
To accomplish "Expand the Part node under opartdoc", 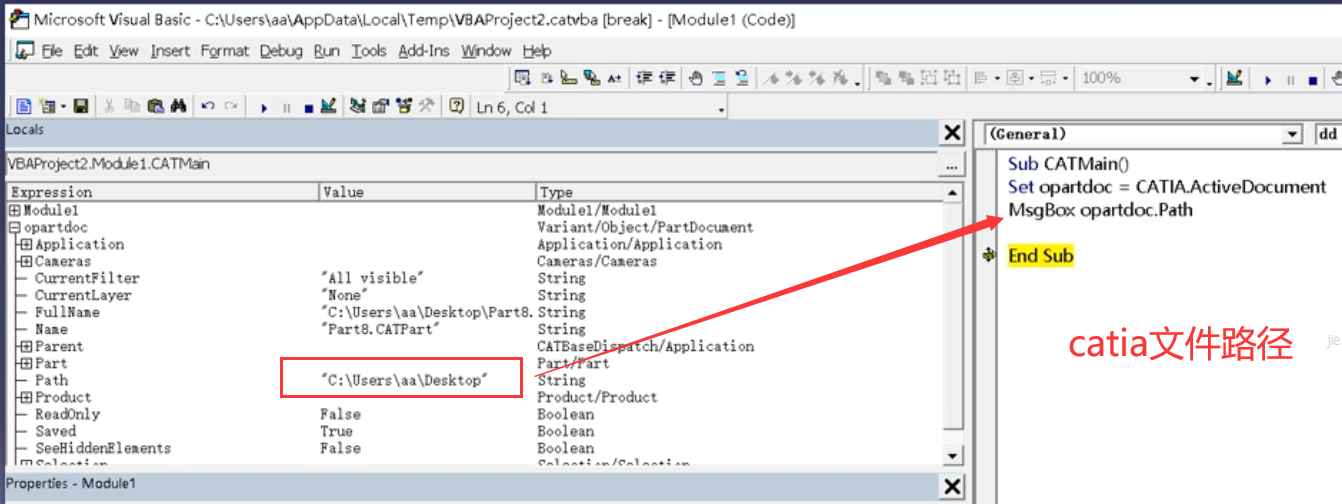I will (26, 364).
